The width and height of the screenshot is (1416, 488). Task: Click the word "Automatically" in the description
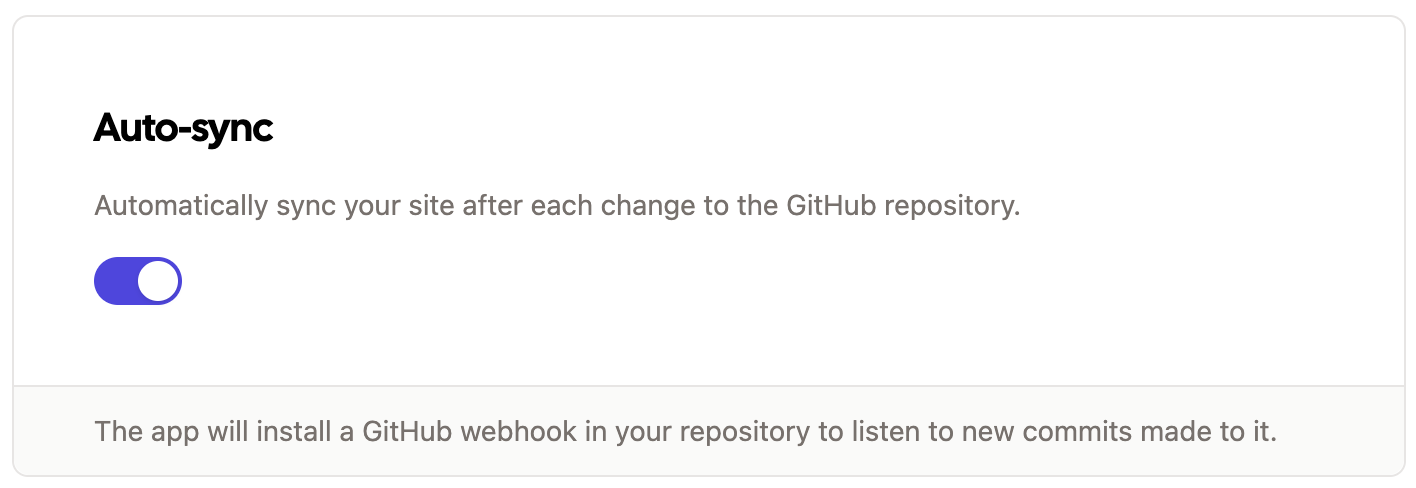click(x=180, y=207)
